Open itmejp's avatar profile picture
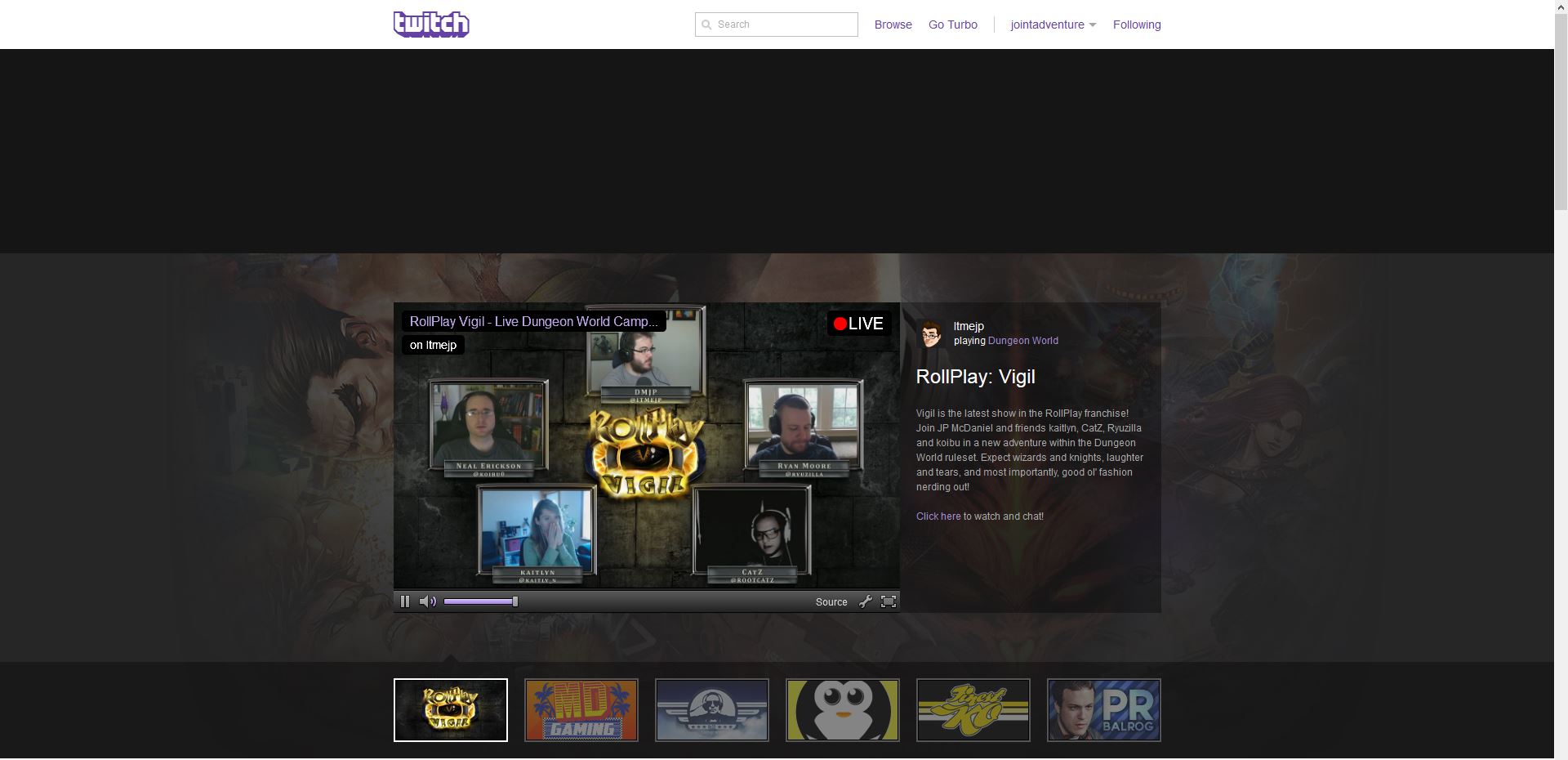Screen dimensions: 1568x760 tap(931, 333)
